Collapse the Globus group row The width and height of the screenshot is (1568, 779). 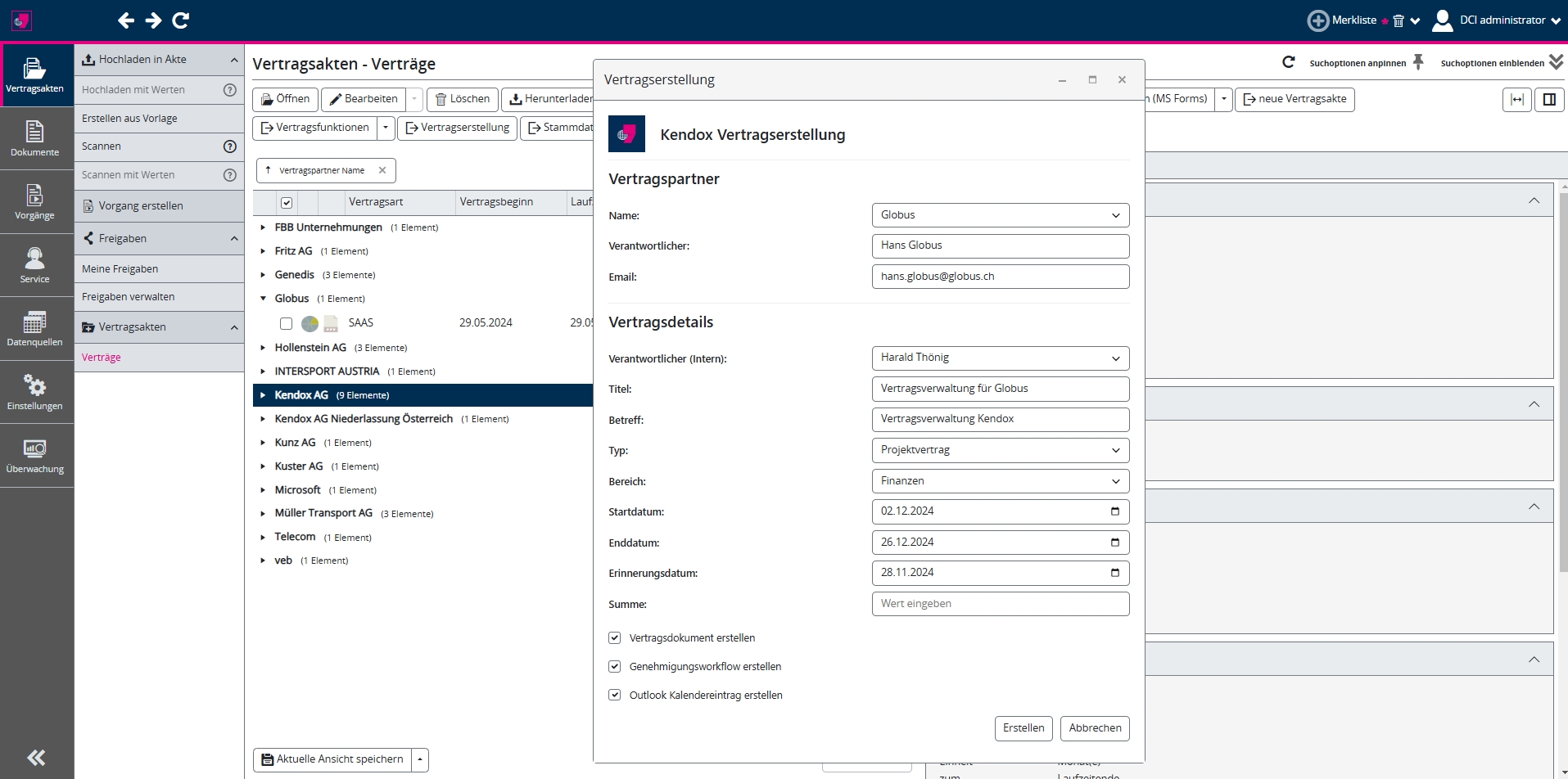tap(263, 299)
